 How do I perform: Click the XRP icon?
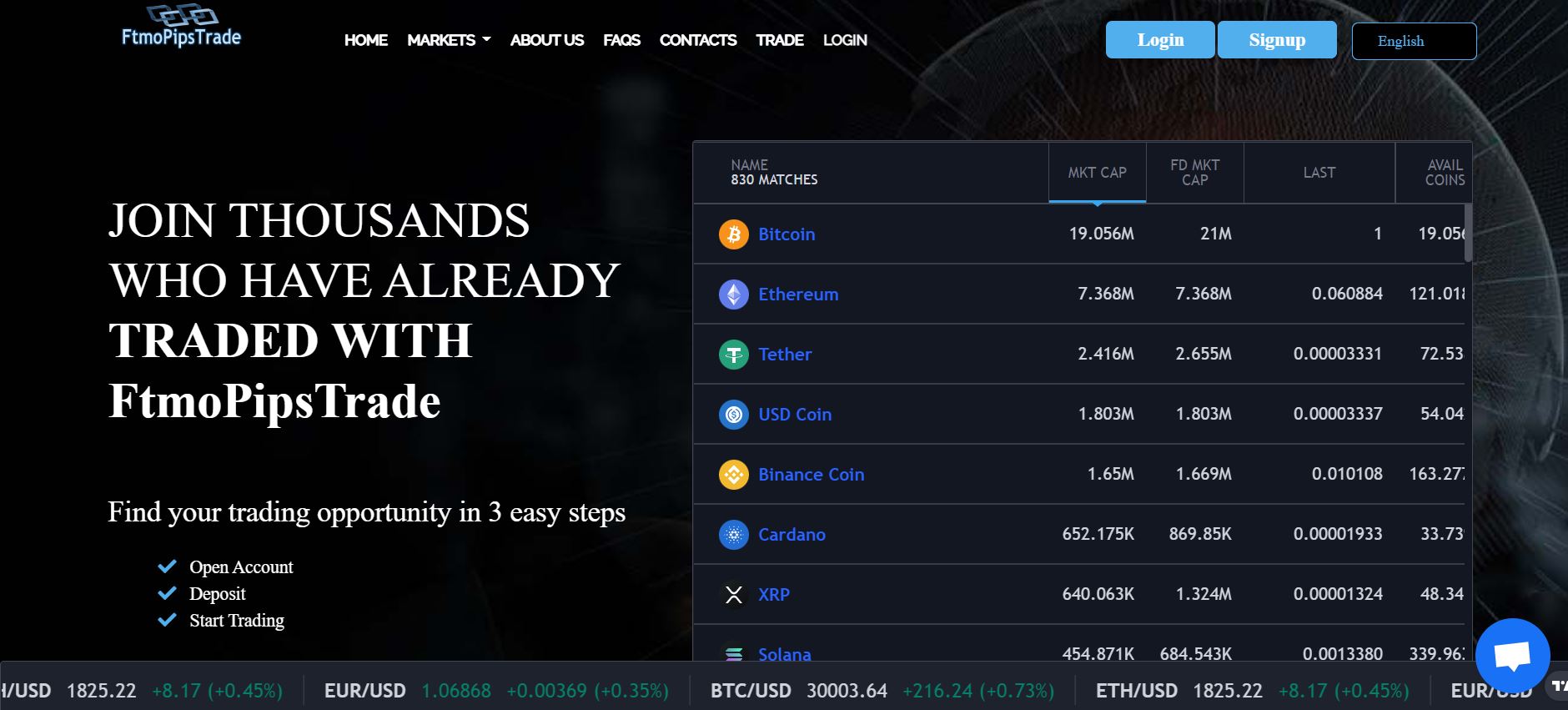(x=733, y=595)
